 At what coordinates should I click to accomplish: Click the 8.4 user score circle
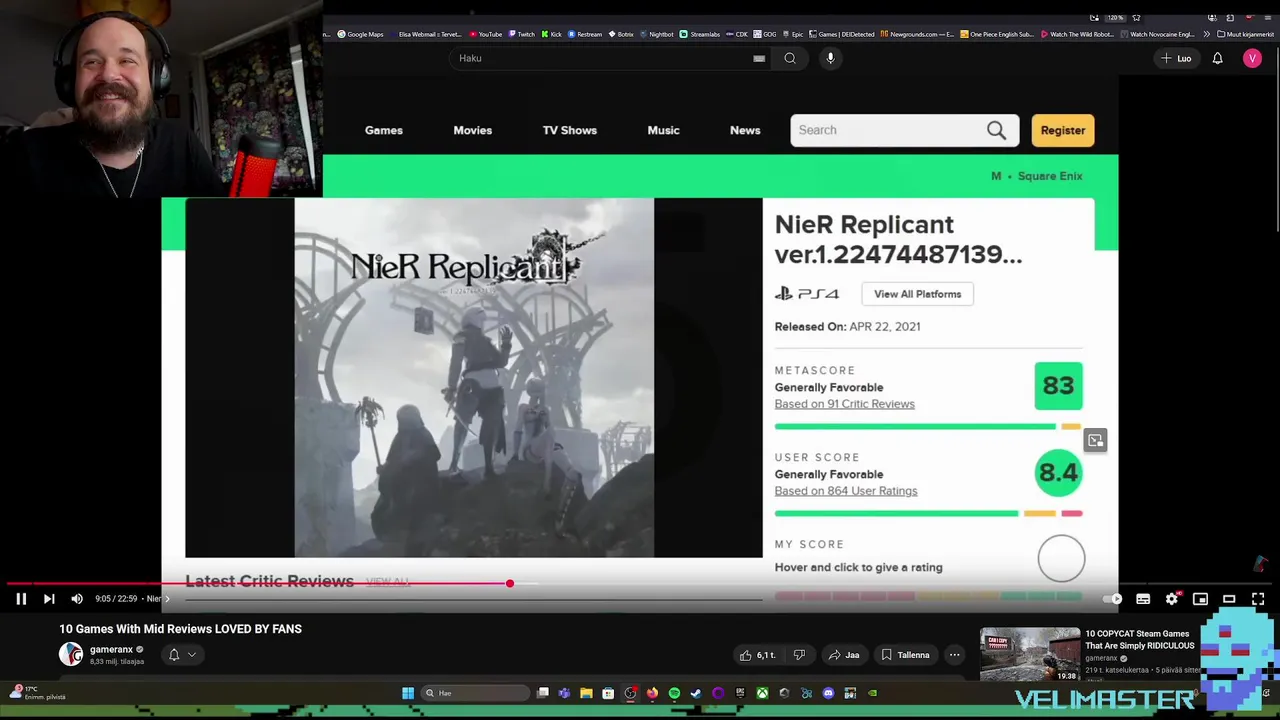pos(1059,472)
